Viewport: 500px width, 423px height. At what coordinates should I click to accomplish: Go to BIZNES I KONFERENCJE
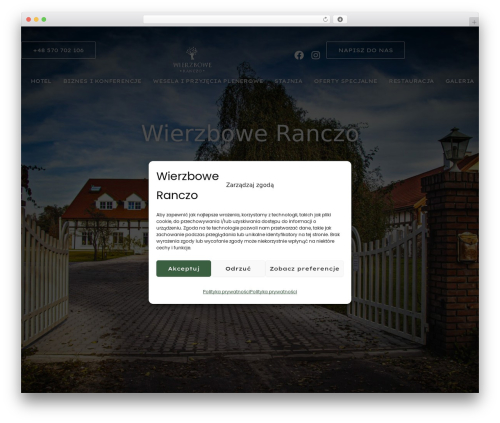pos(102,81)
